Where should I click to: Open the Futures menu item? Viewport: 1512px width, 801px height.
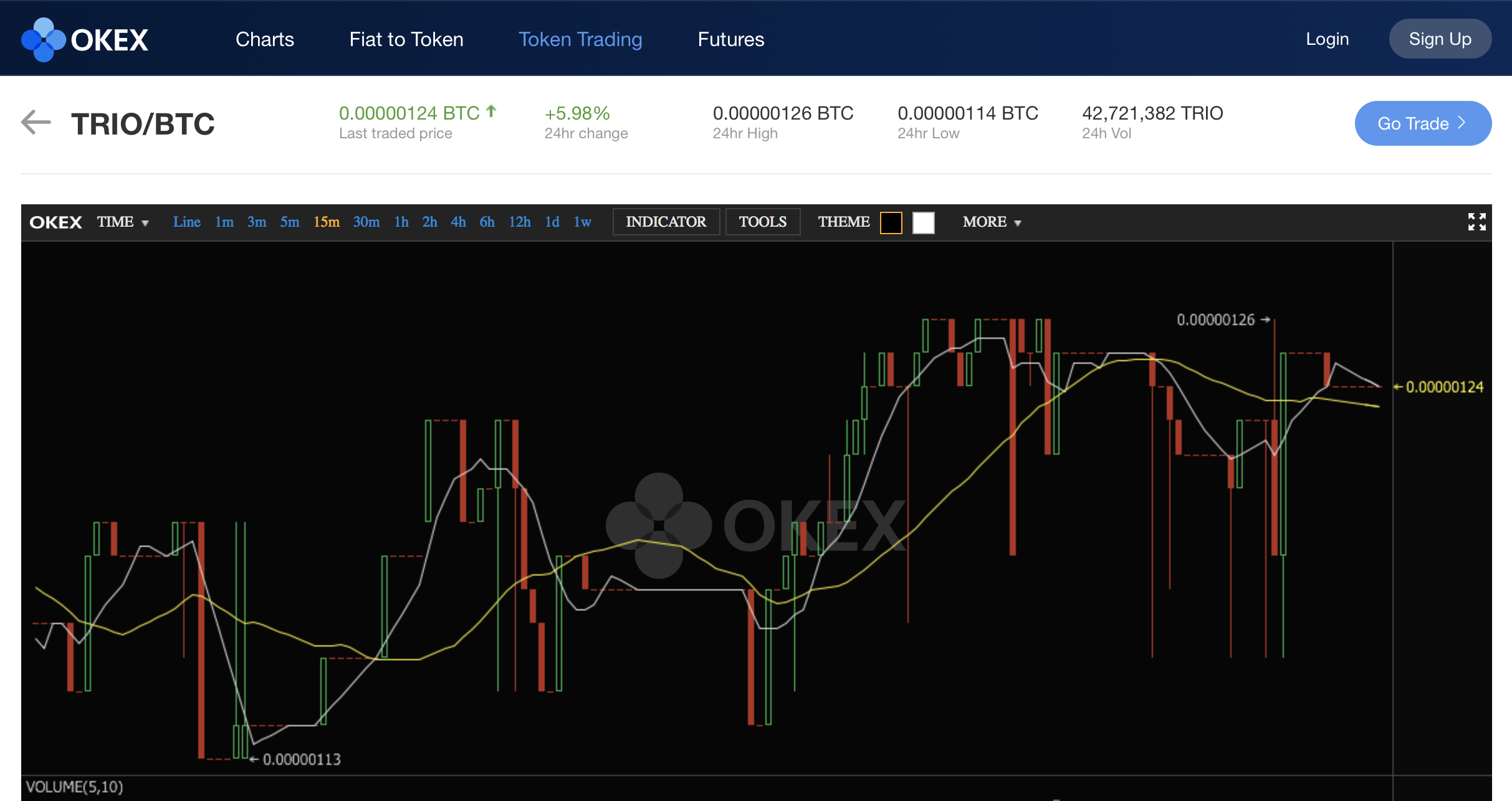coord(731,39)
